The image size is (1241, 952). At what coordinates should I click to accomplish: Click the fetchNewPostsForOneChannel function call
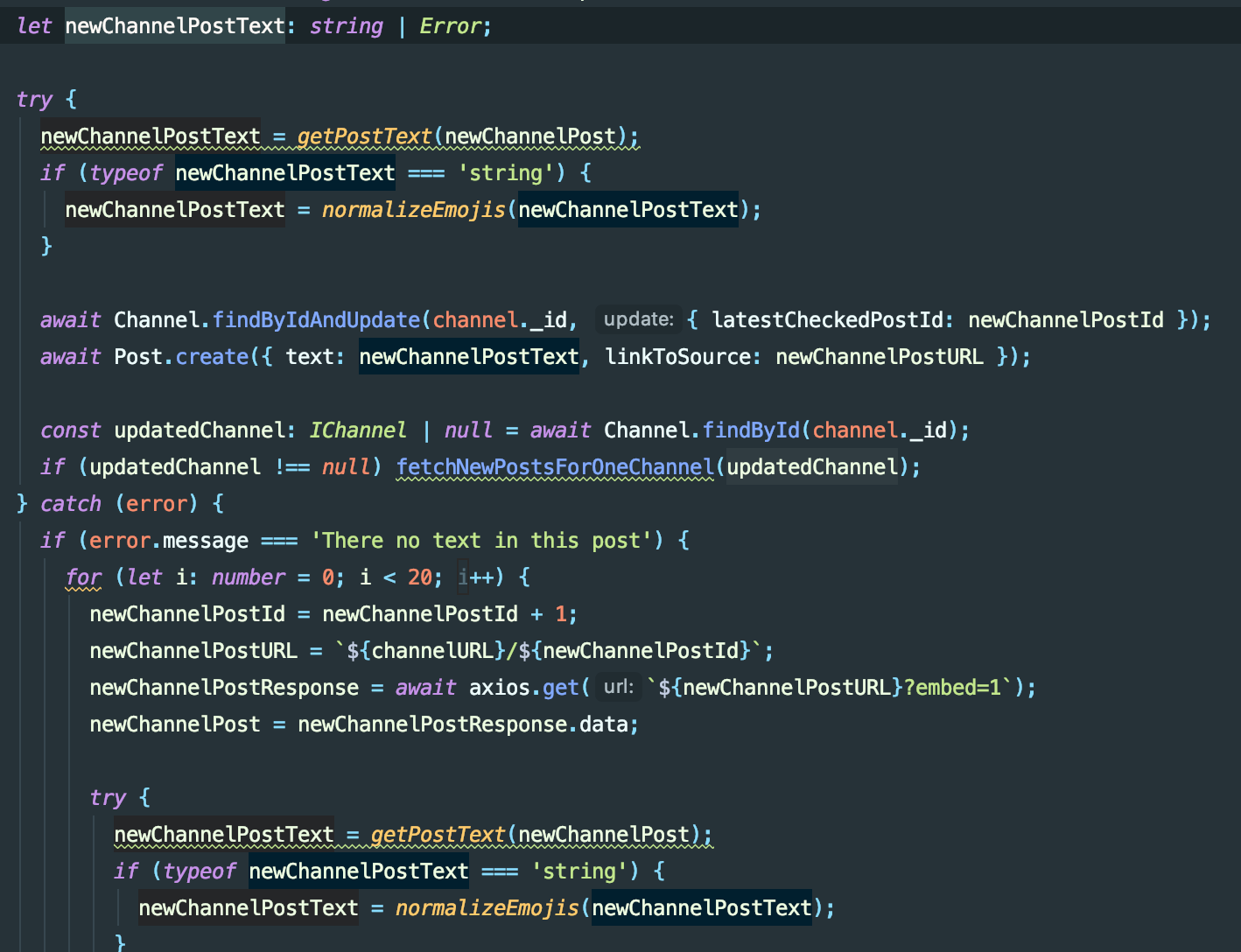pos(555,466)
